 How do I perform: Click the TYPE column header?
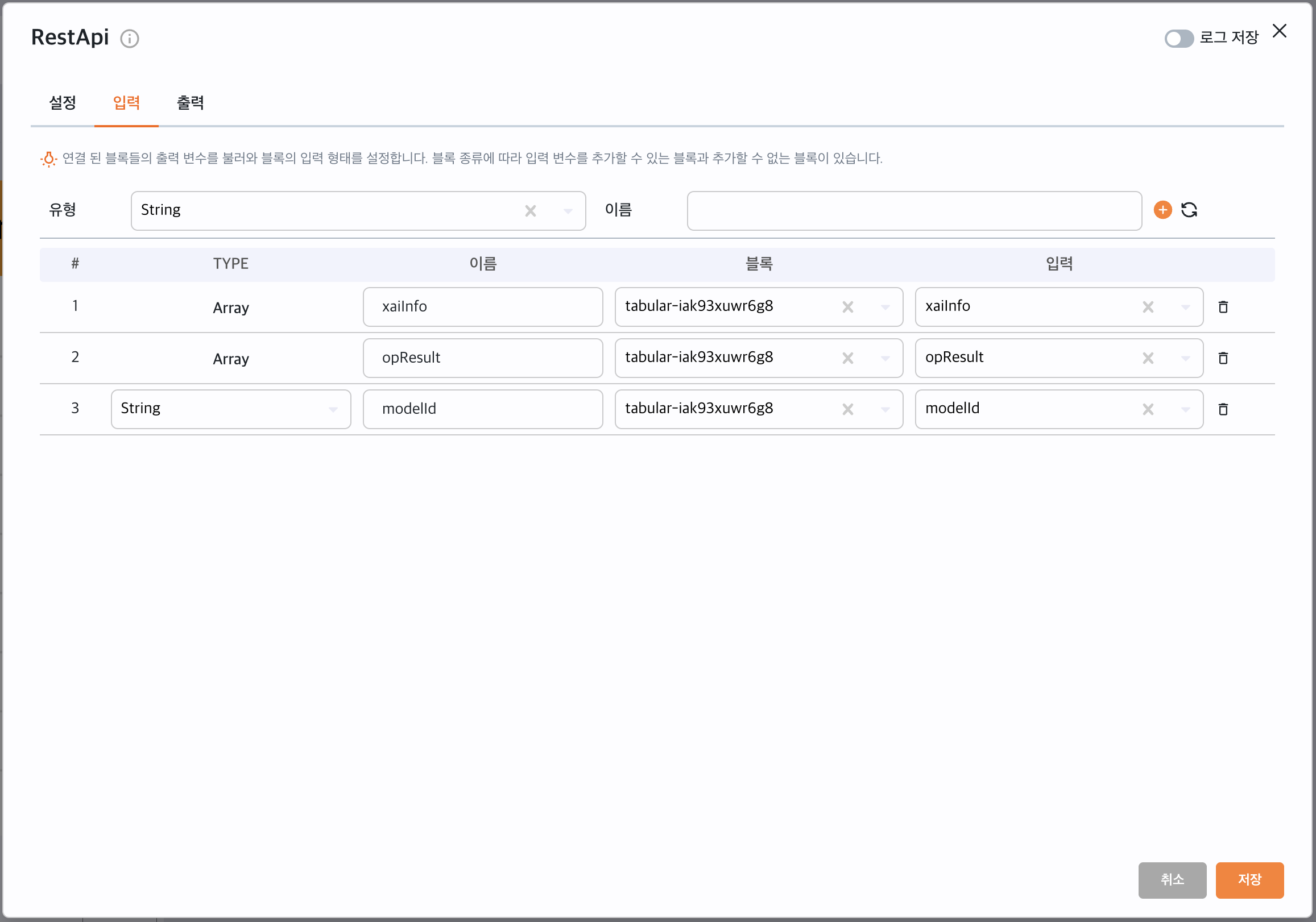[230, 264]
